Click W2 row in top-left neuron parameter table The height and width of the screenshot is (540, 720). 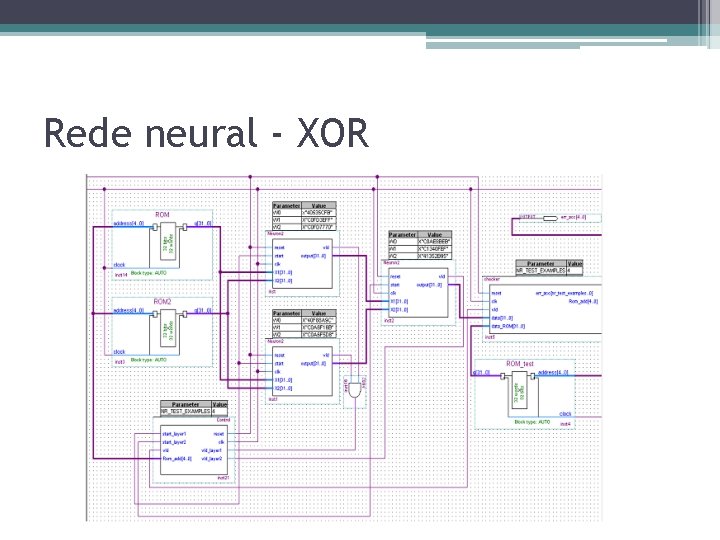pos(304,227)
